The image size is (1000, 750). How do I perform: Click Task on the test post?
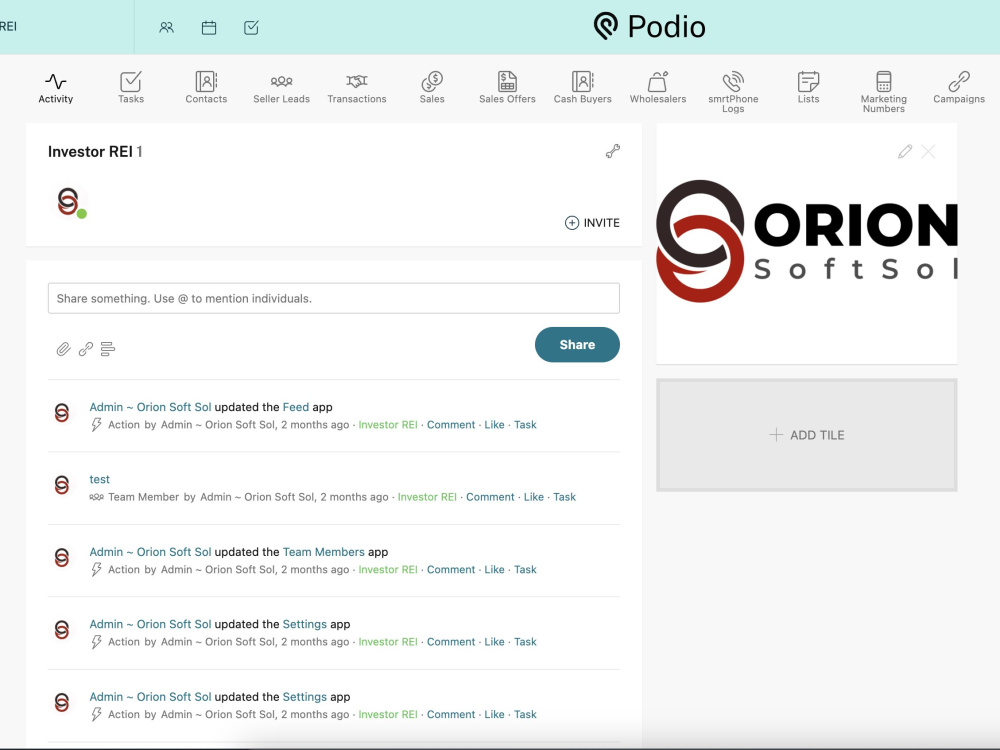tap(564, 497)
